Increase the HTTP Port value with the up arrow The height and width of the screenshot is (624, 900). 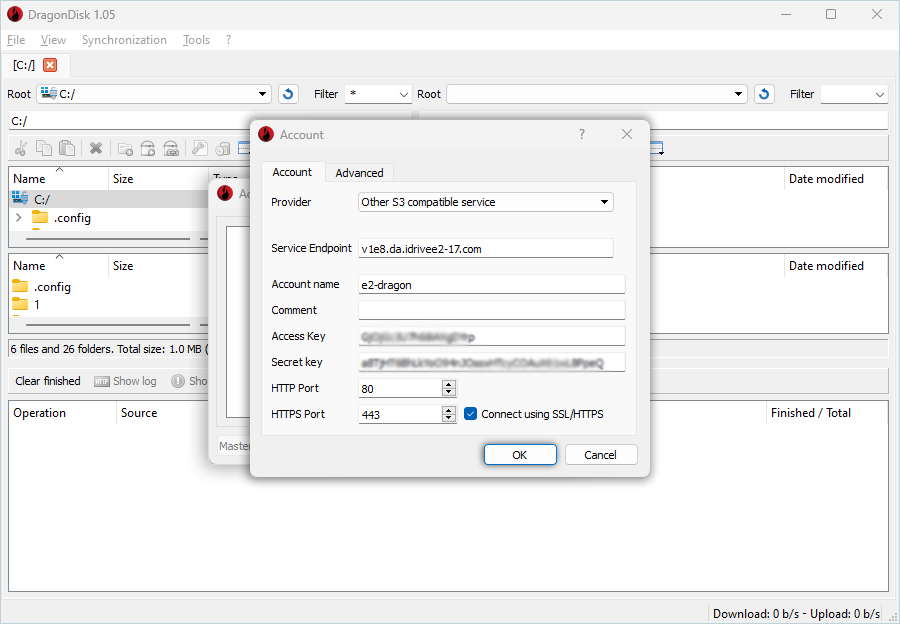point(449,384)
